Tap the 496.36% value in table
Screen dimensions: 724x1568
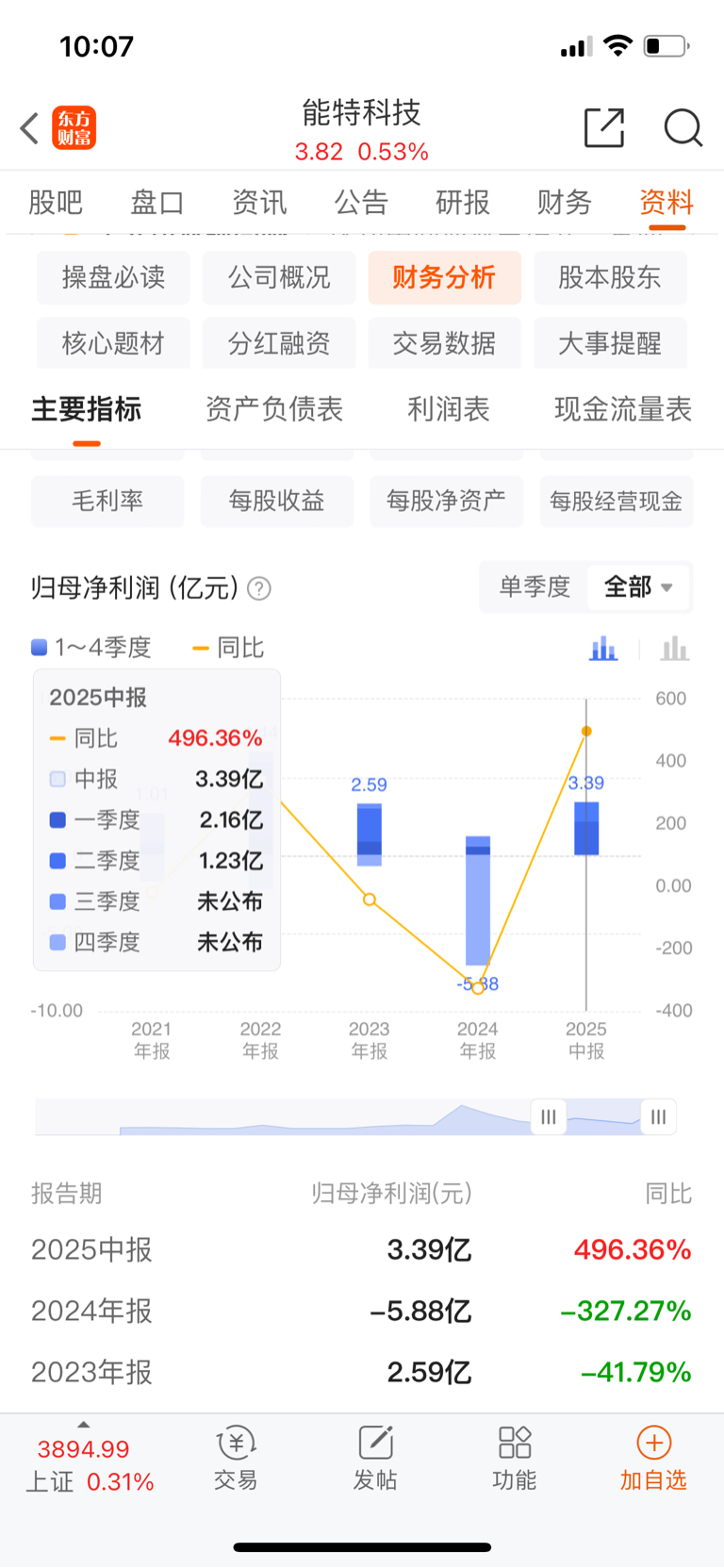pyautogui.click(x=633, y=1250)
